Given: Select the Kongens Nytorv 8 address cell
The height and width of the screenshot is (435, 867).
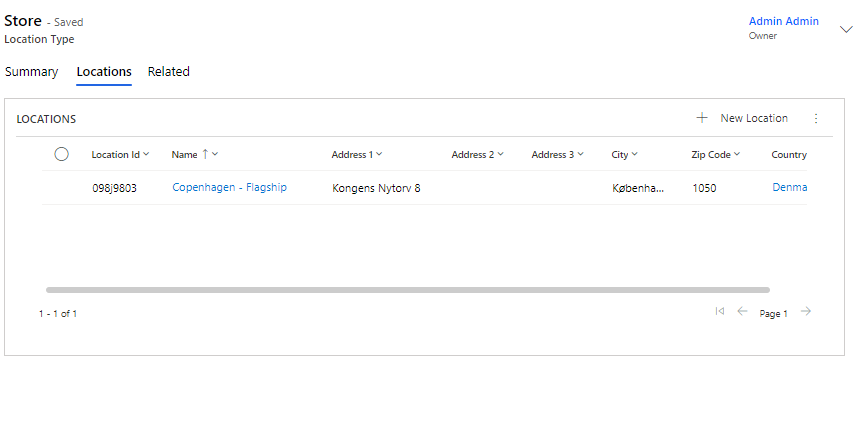Looking at the screenshot, I should (x=376, y=188).
